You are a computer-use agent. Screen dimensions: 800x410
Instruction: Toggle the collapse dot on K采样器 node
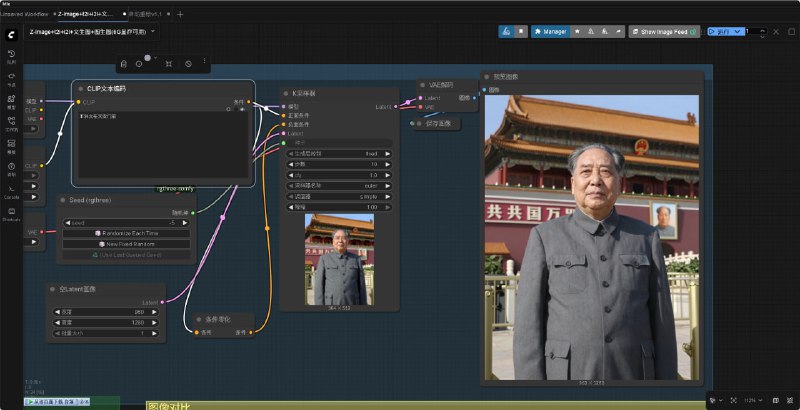pos(286,93)
